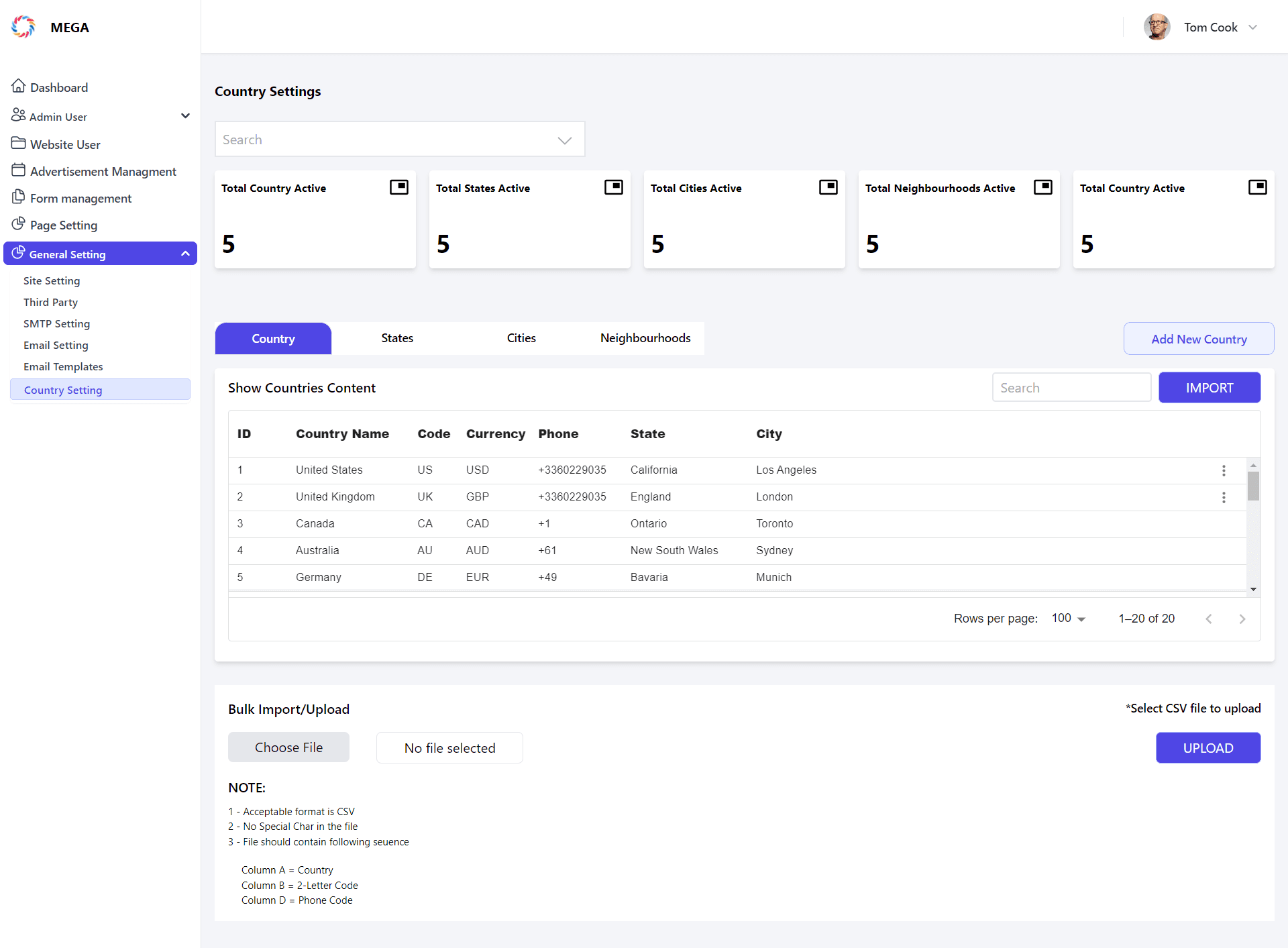Click the Australia row country name
This screenshot has height=948, width=1288.
[x=317, y=550]
